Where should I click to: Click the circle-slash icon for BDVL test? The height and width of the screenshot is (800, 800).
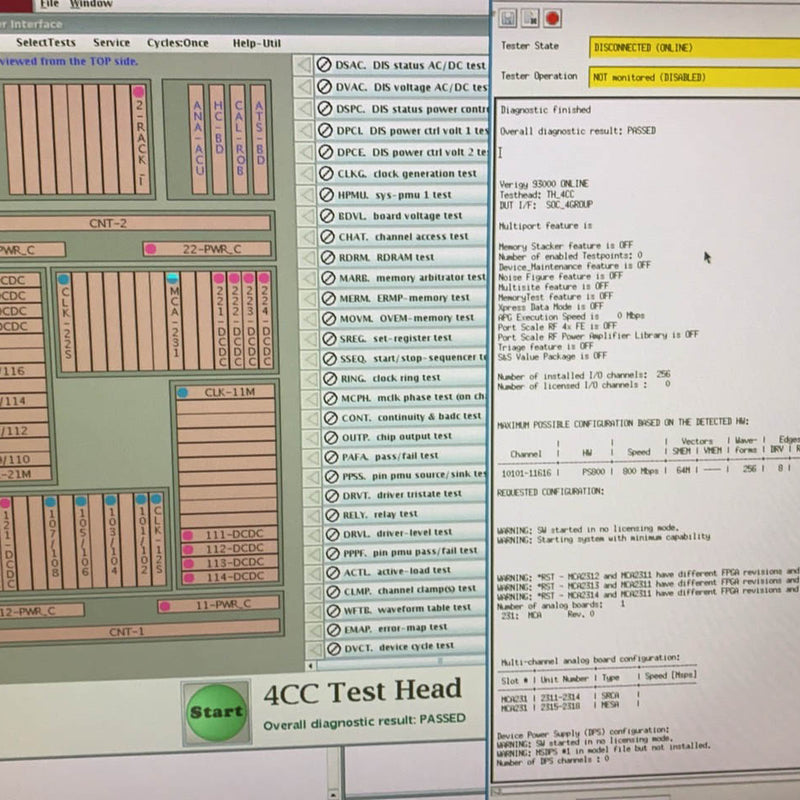[x=327, y=216]
